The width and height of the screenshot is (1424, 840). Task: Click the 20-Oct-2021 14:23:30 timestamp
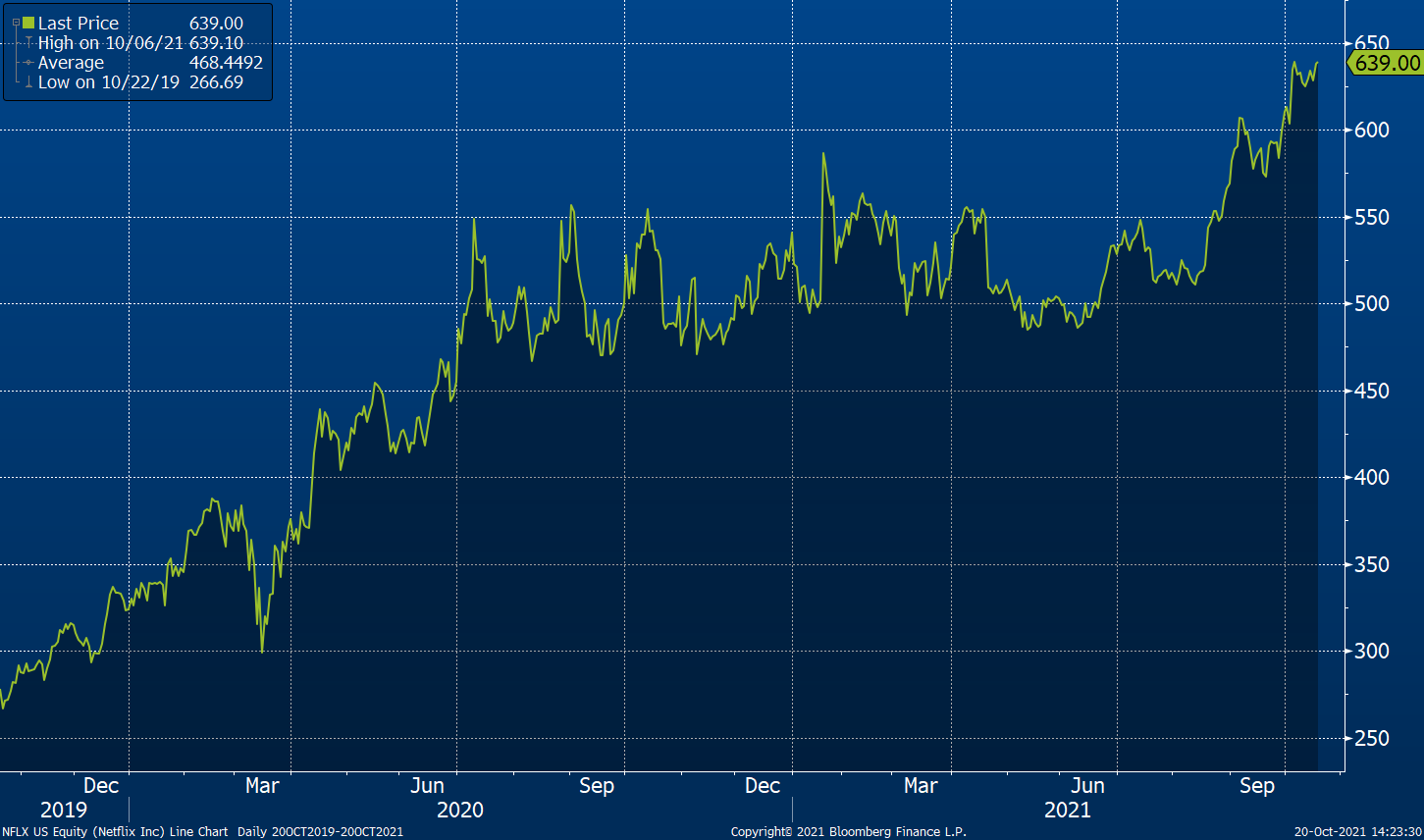click(x=1357, y=832)
